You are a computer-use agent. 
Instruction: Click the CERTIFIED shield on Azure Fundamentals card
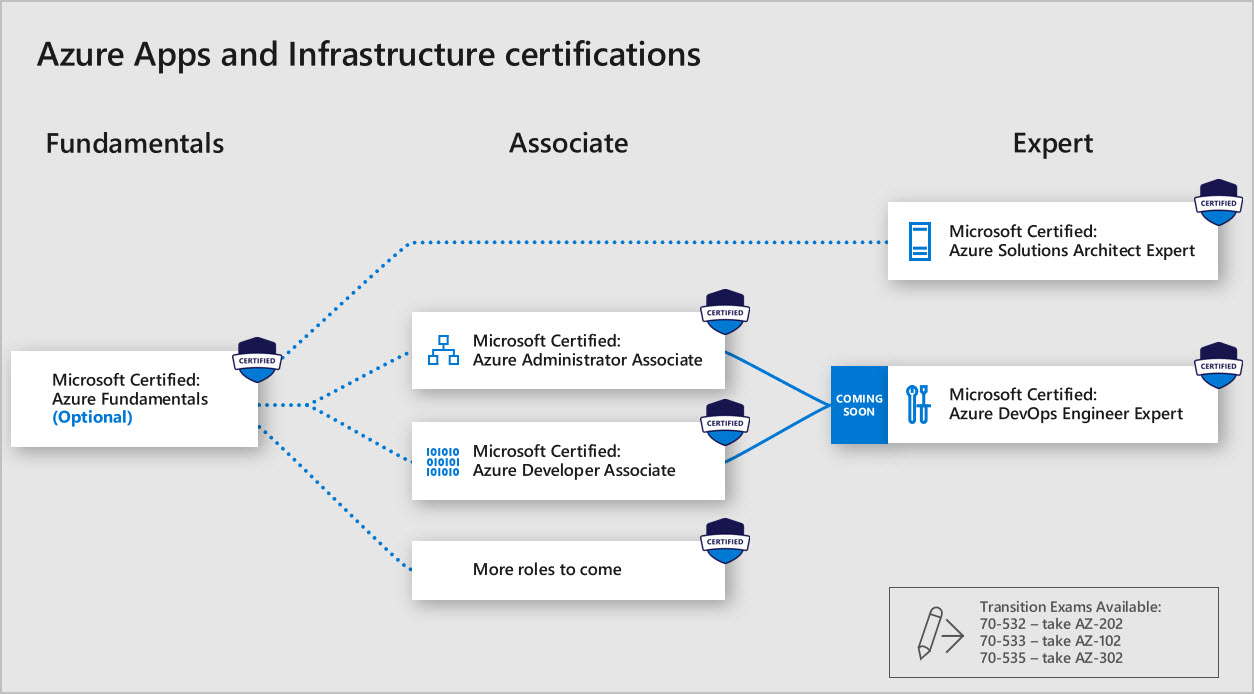point(257,360)
